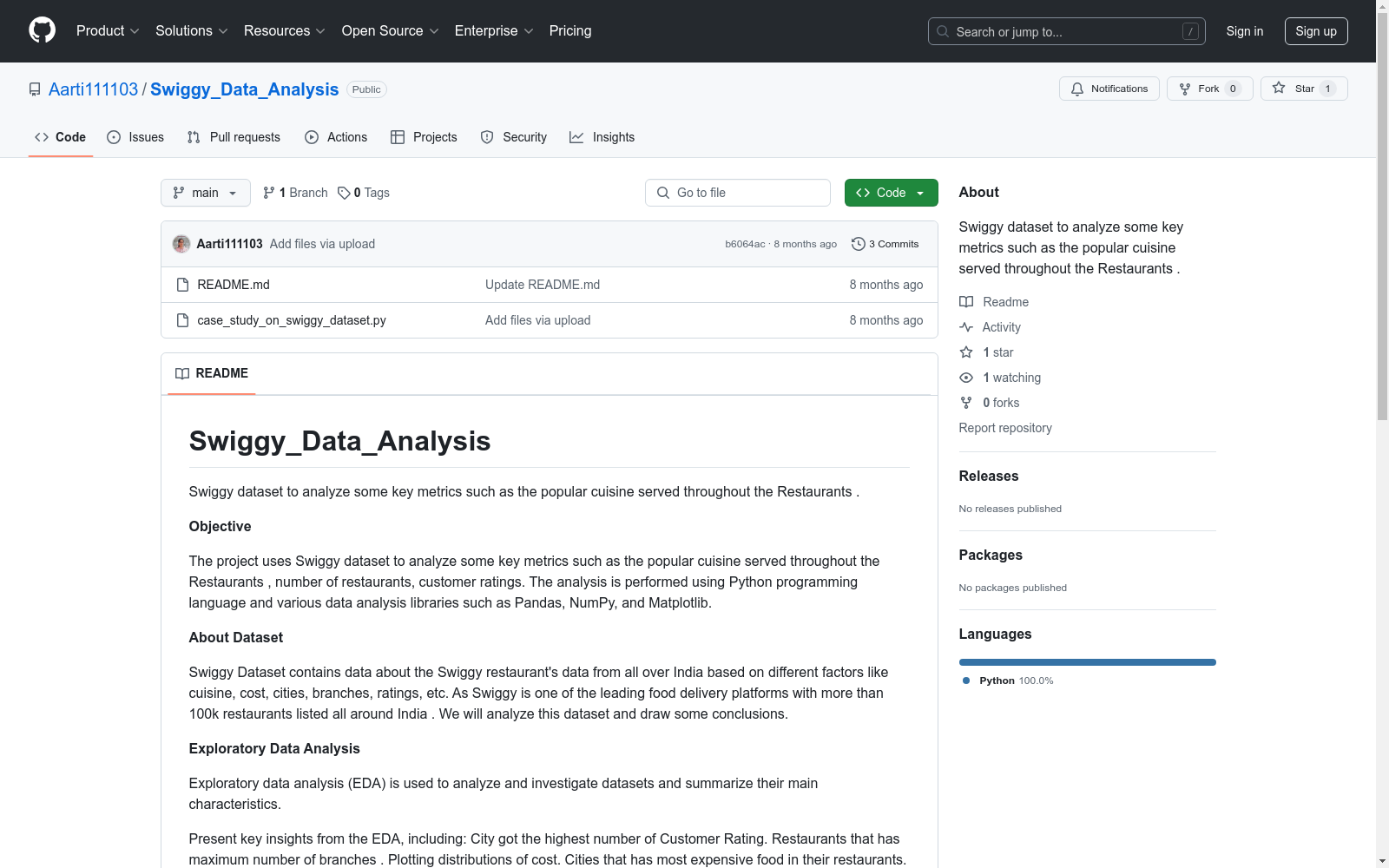Viewport: 1389px width, 868px height.
Task: Open the Update README.md commit message
Action: tap(543, 285)
